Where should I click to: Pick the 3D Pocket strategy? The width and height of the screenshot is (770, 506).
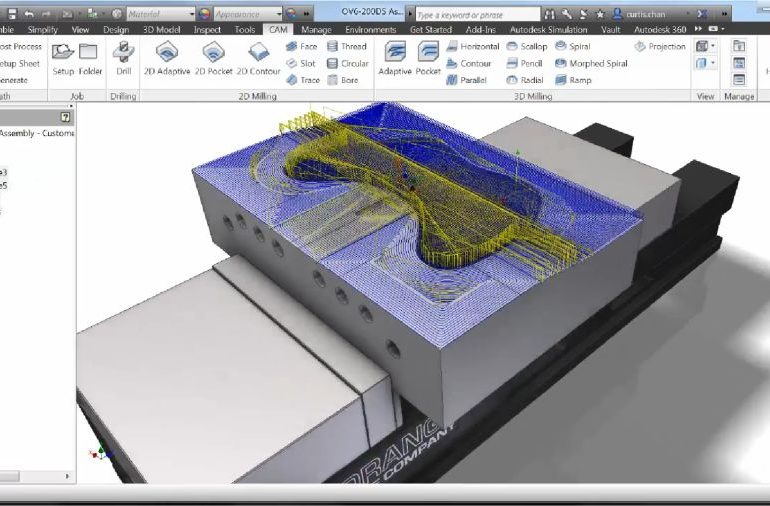pyautogui.click(x=429, y=58)
